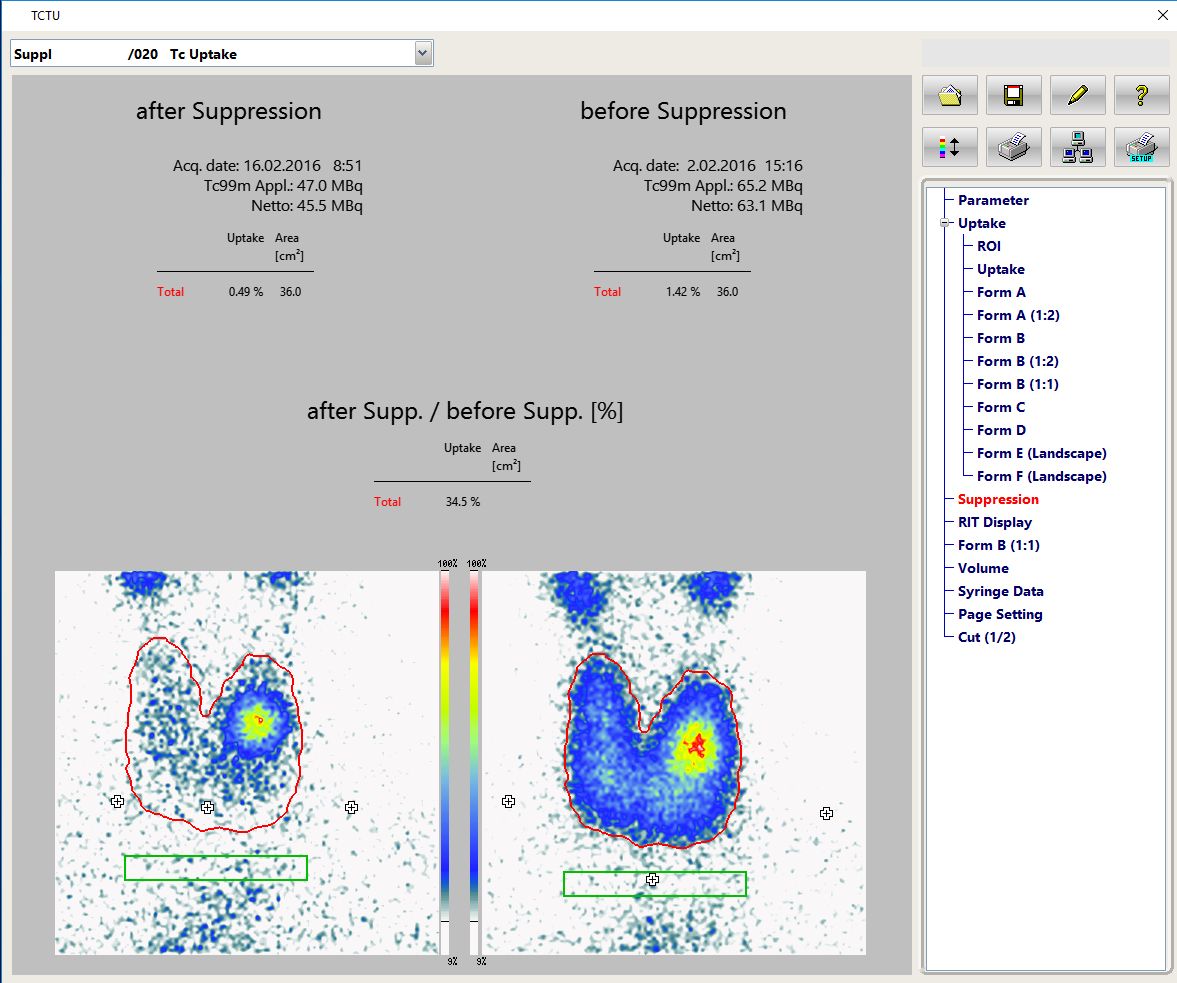Open the study selection dropdown arrow
The image size is (1177, 983).
(x=423, y=54)
